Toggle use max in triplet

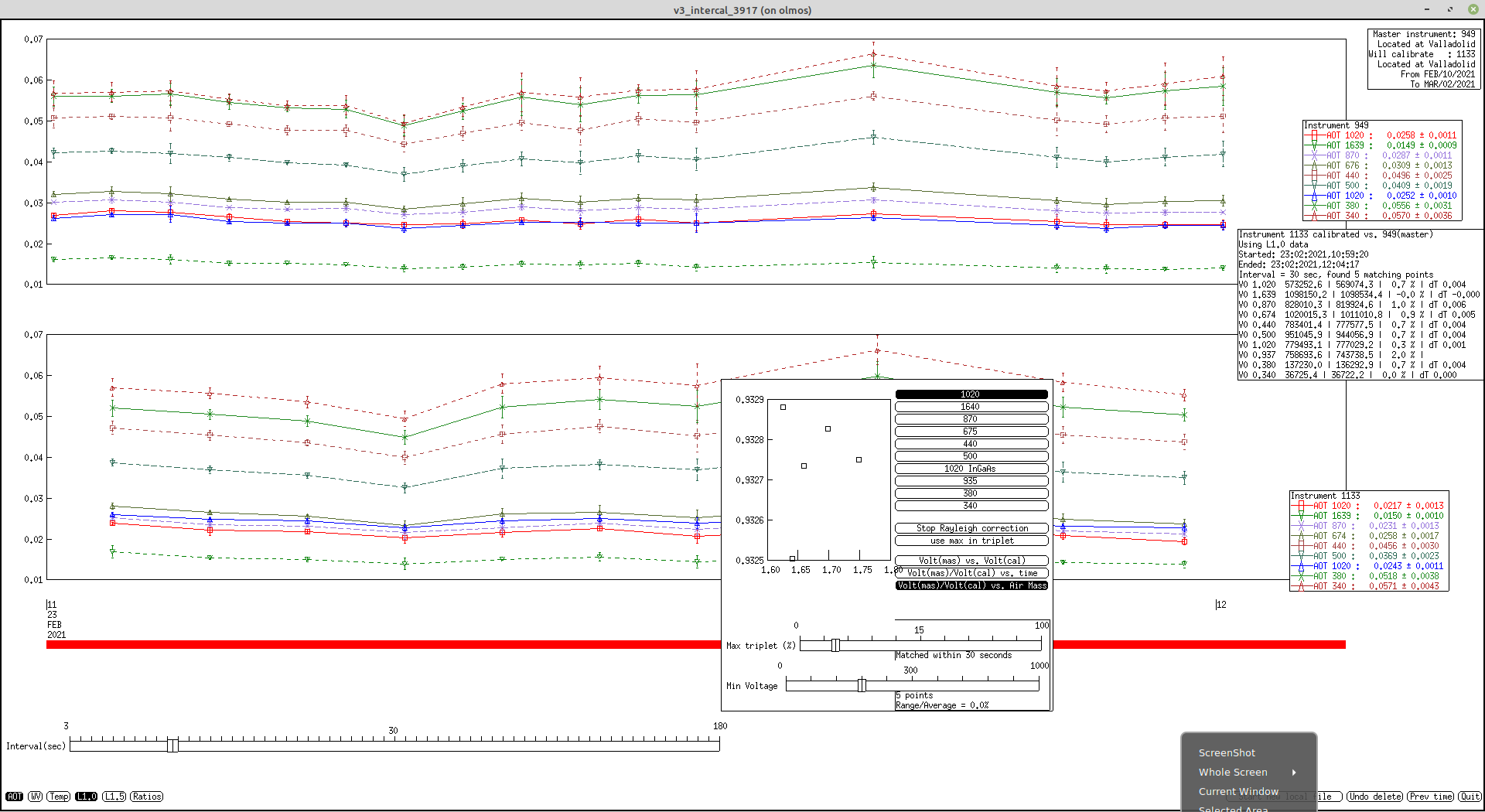click(x=971, y=541)
